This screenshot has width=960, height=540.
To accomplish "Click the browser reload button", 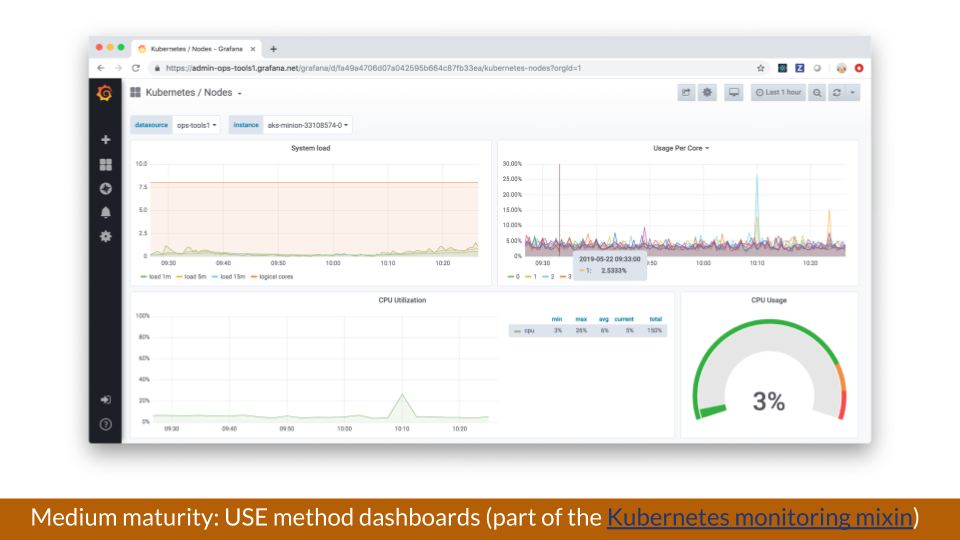I will [136, 68].
